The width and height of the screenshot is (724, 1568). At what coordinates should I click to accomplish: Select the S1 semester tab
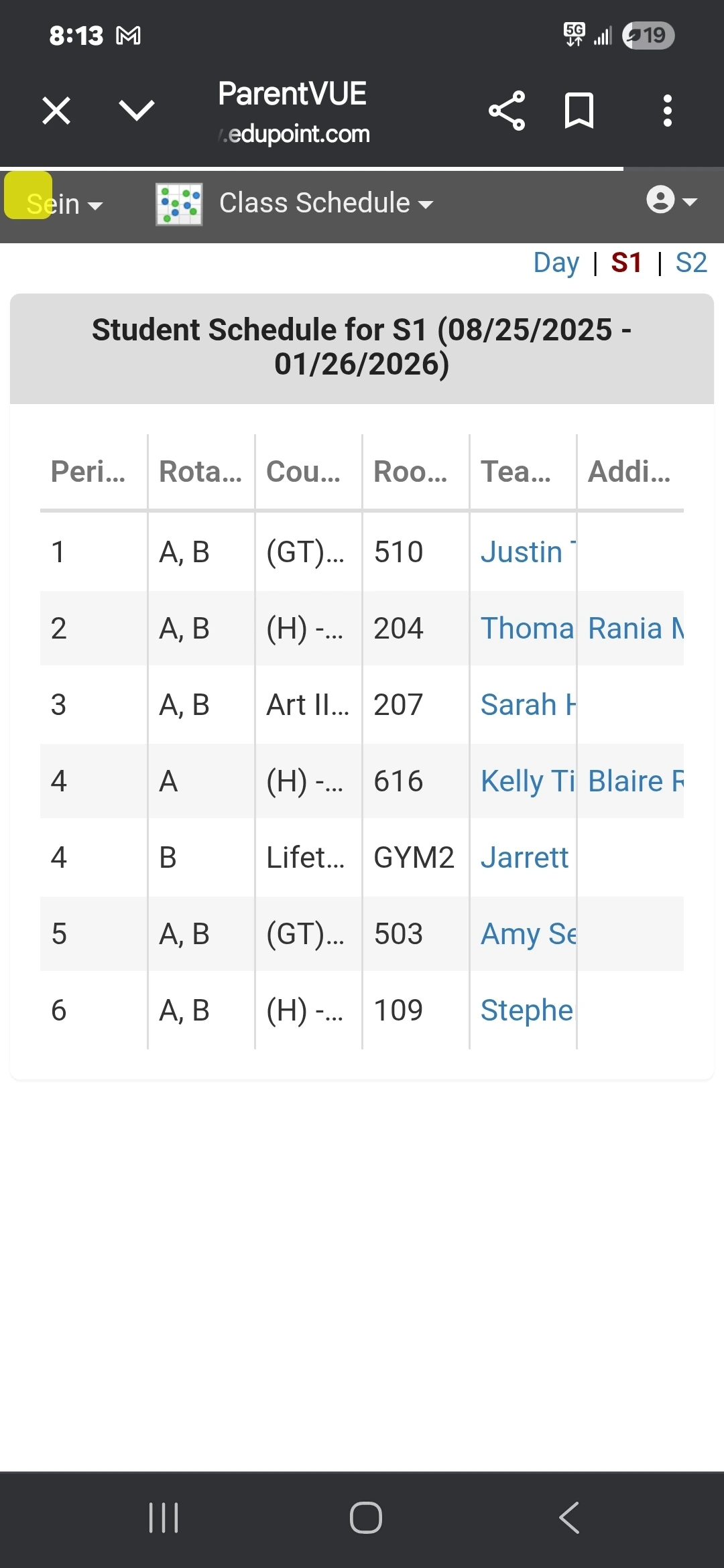(626, 263)
